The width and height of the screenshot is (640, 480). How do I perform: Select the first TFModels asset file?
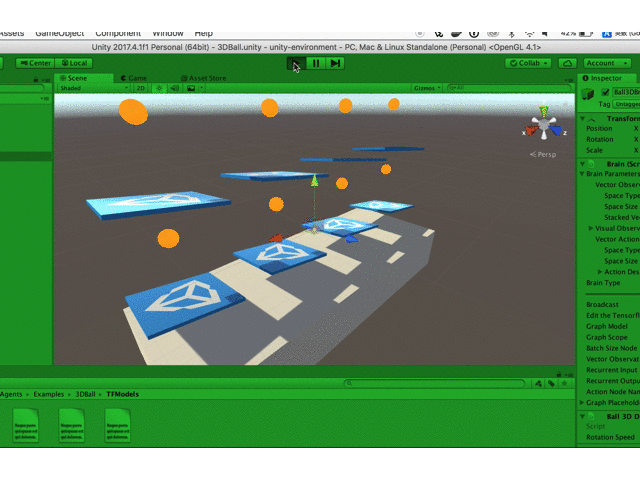pos(26,425)
